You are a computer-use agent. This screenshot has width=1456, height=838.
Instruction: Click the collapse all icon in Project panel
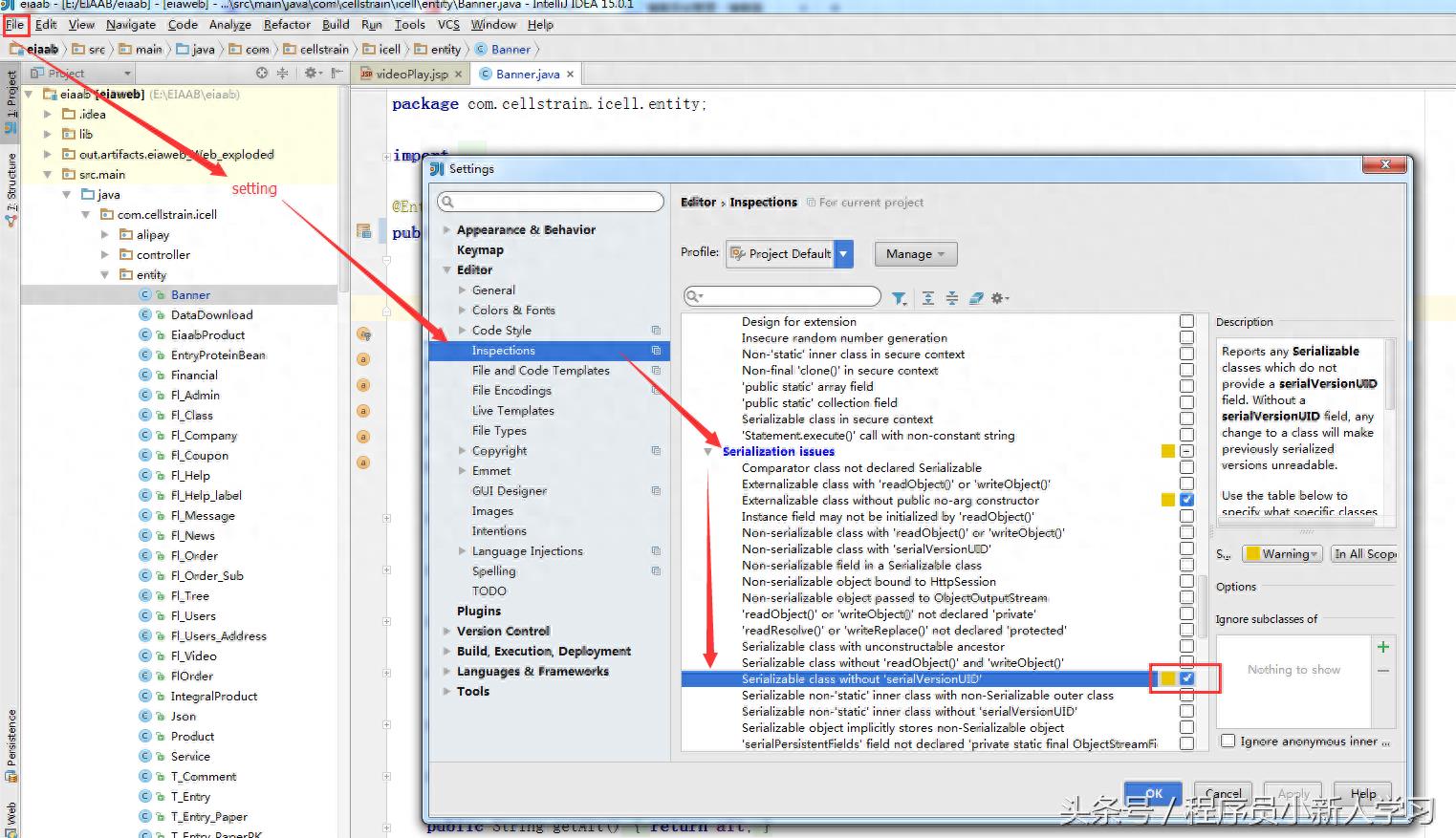282,73
